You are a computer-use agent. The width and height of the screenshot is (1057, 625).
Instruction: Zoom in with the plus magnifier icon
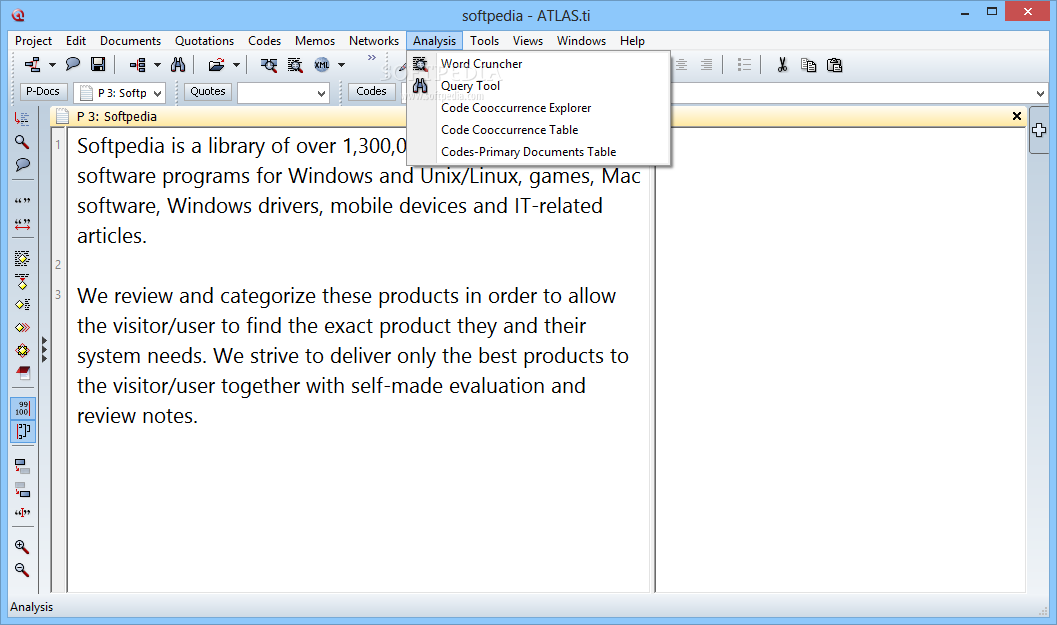tap(22, 547)
